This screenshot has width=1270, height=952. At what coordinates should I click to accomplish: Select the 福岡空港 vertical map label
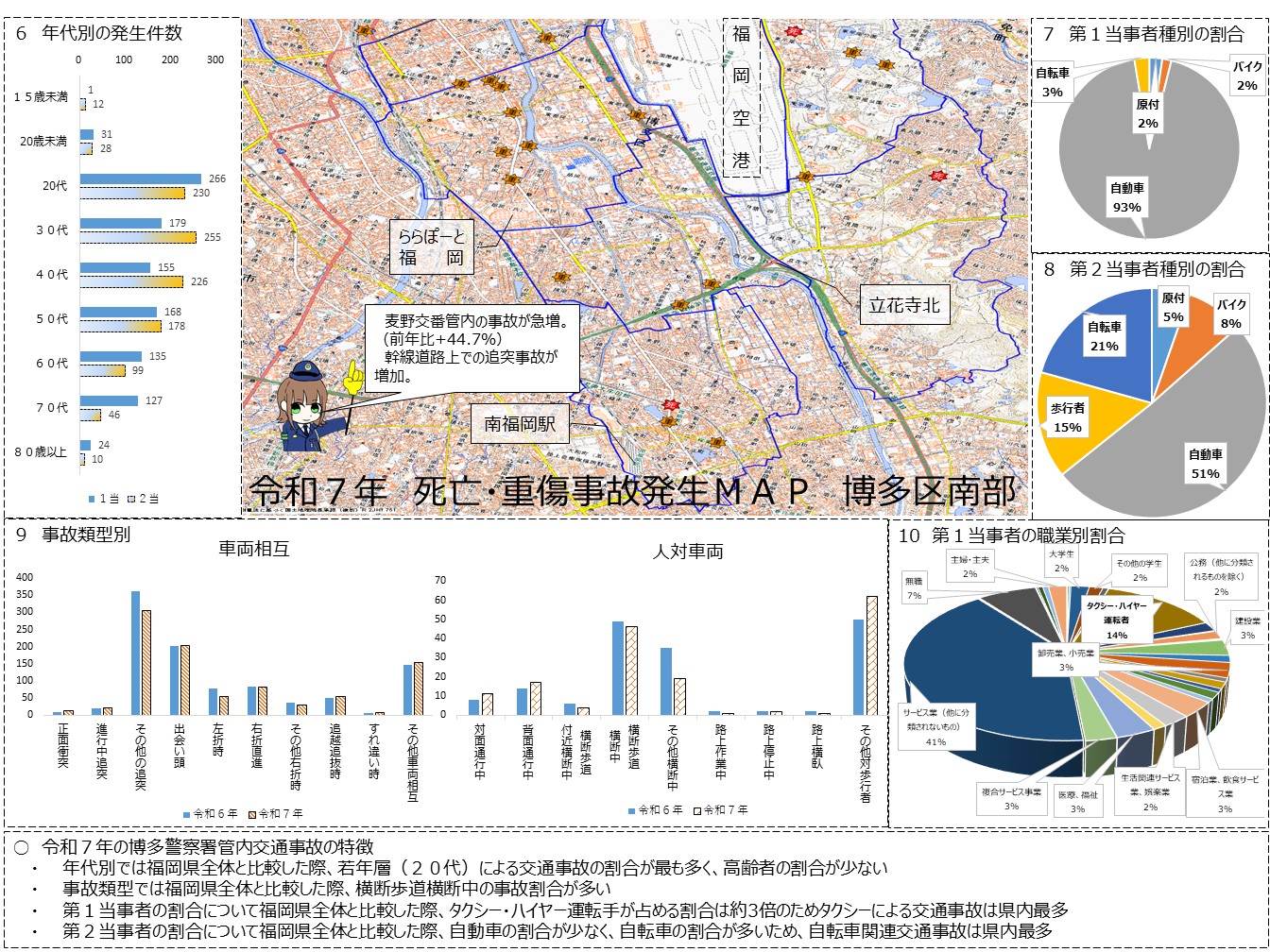click(x=742, y=97)
